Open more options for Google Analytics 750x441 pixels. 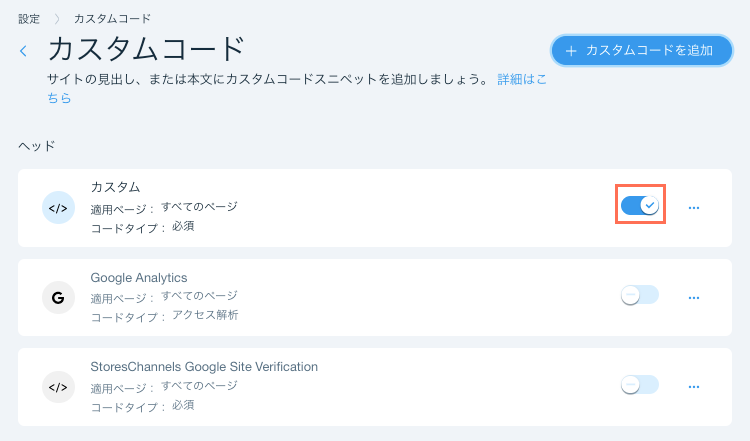pyautogui.click(x=694, y=297)
